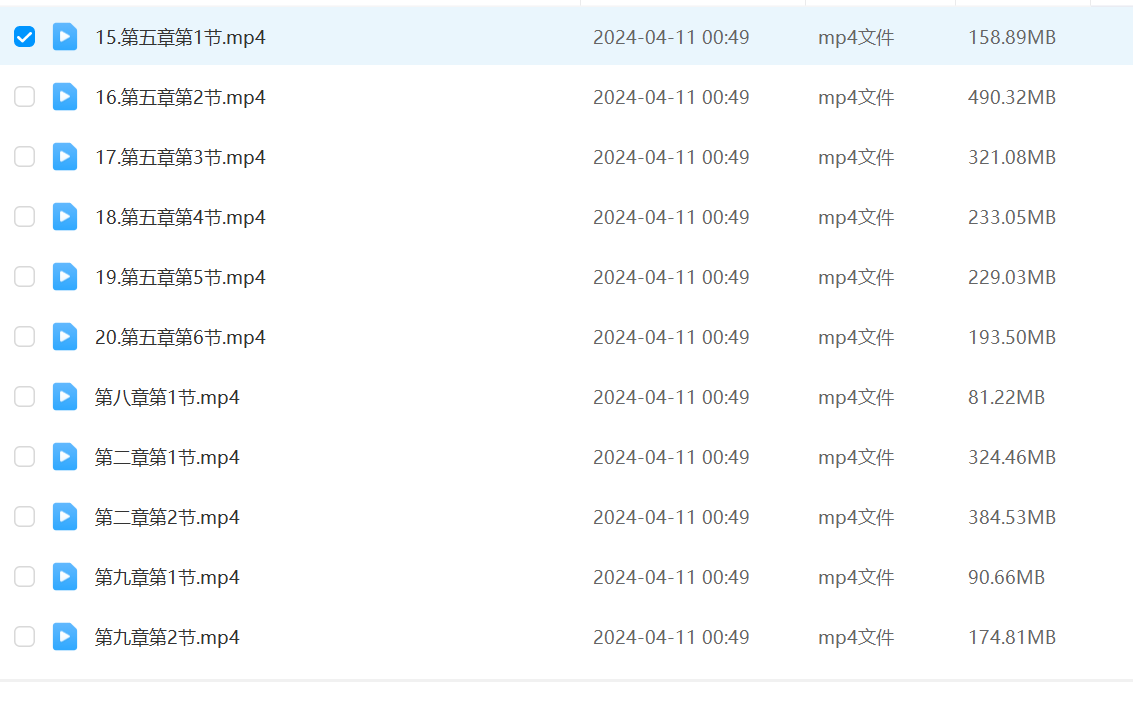Click the 19.第五章第5节.mp4 filename

(x=180, y=277)
